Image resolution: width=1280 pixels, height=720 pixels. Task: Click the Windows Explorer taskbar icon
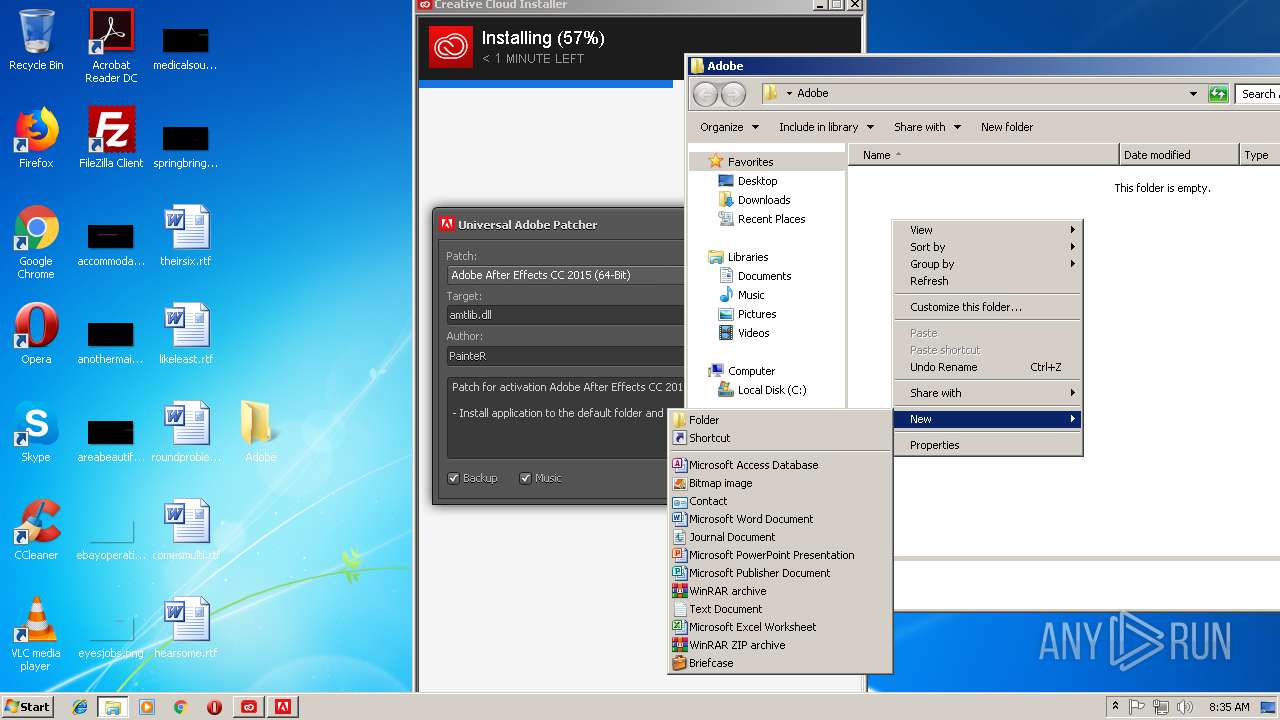tap(113, 707)
